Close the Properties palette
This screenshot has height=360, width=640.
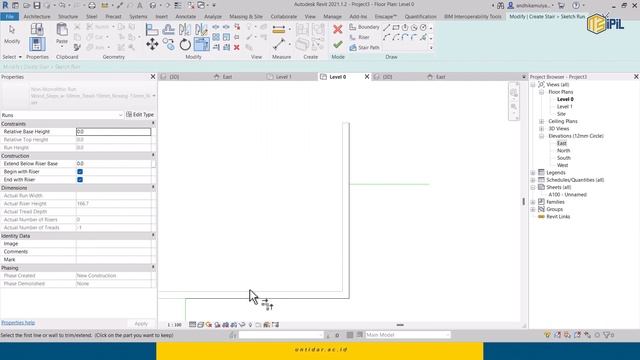click(x=153, y=77)
